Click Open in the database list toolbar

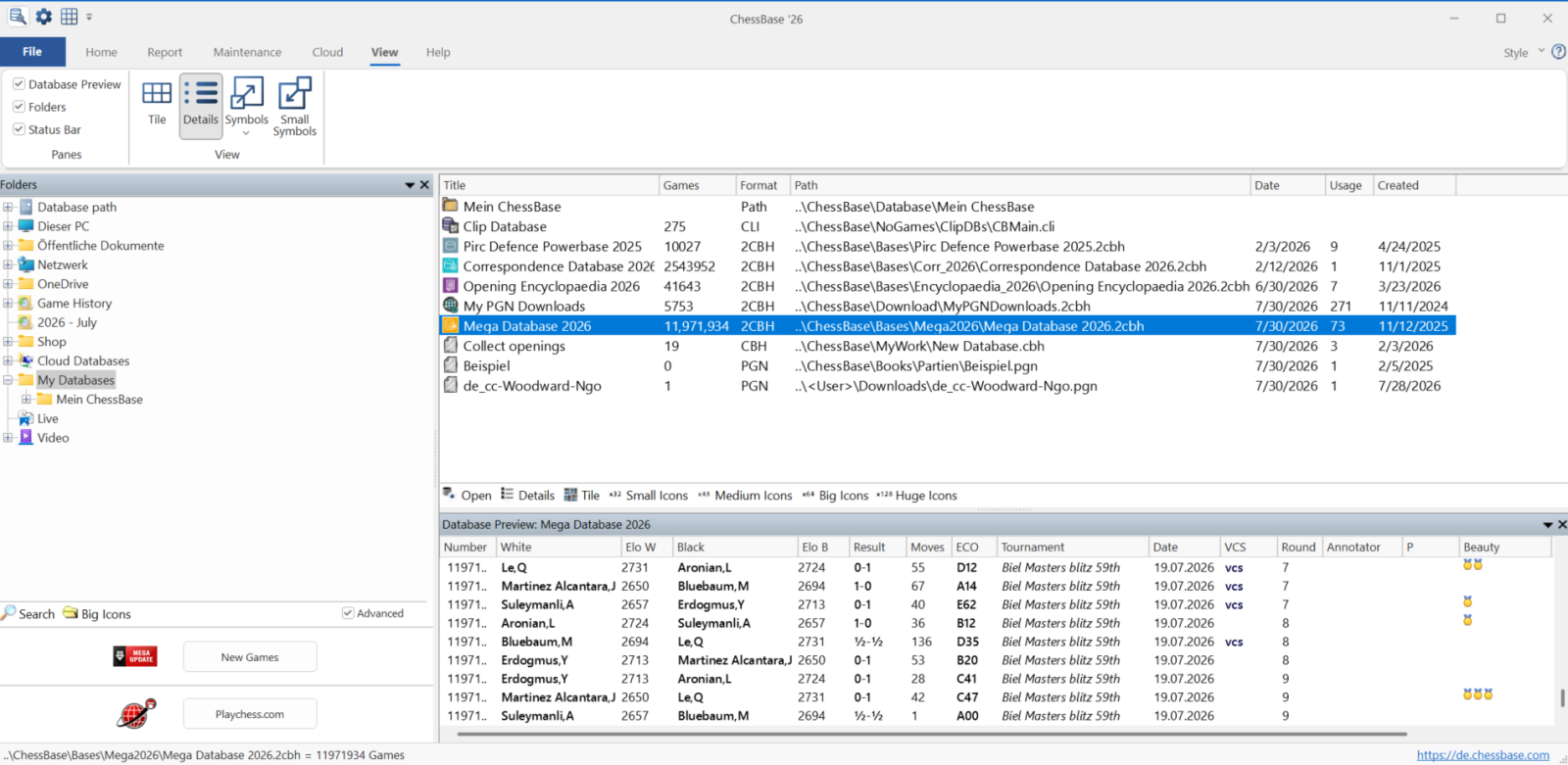coord(467,495)
